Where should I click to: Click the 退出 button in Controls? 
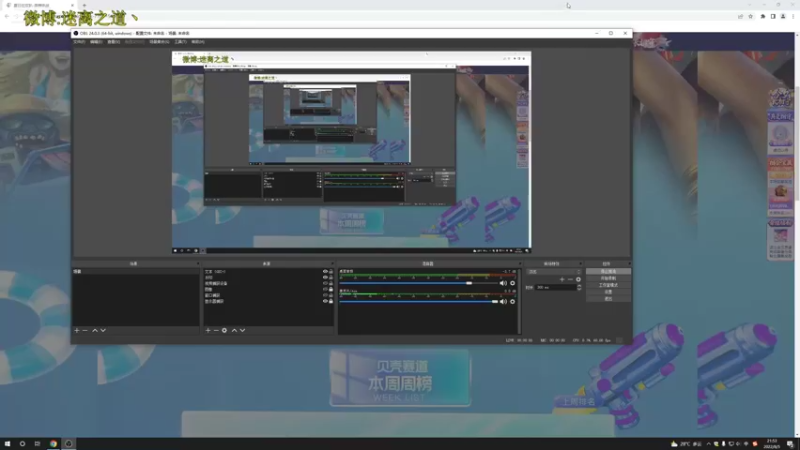pyautogui.click(x=608, y=298)
